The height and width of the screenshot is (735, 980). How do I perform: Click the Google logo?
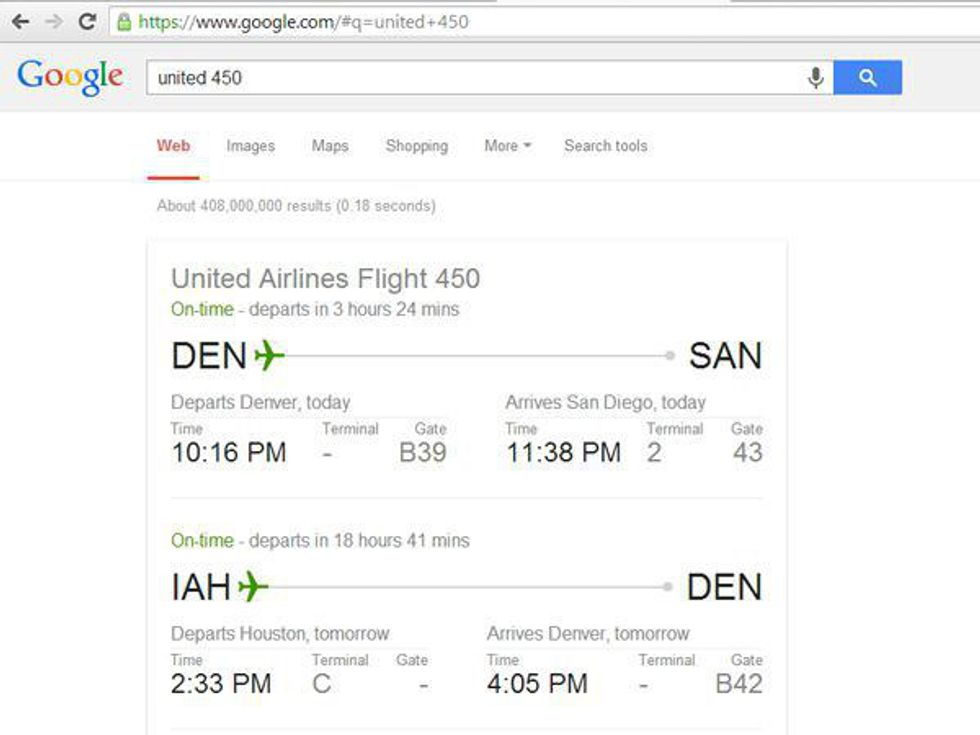pyautogui.click(x=70, y=76)
